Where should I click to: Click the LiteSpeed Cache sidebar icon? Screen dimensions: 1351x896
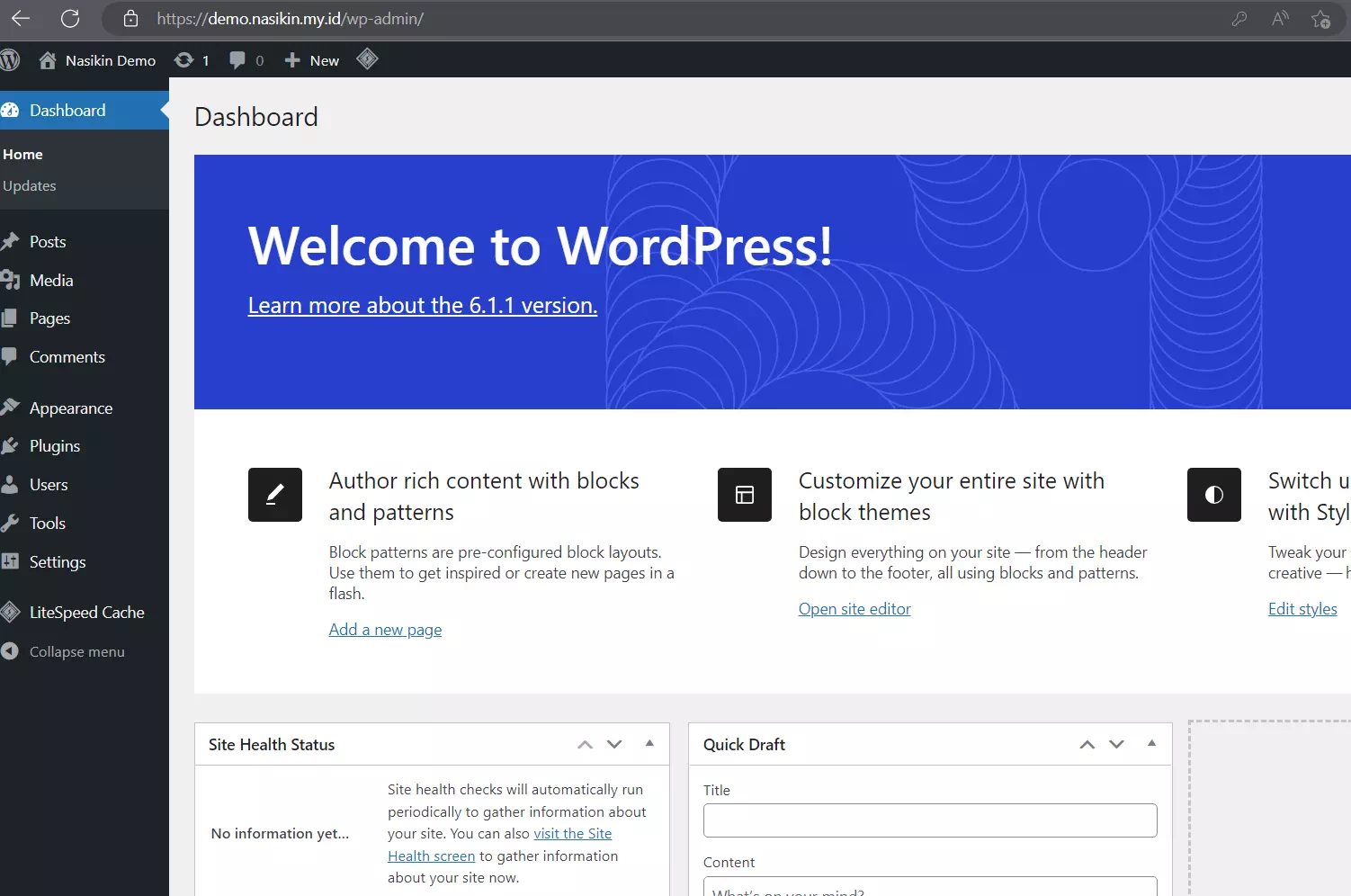pyautogui.click(x=10, y=612)
